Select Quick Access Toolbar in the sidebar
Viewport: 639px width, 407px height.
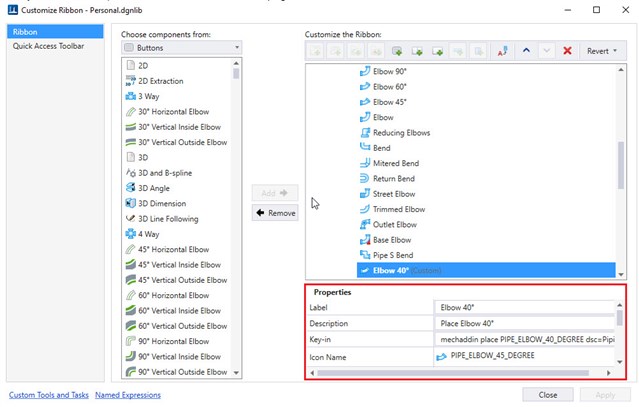pos(48,46)
